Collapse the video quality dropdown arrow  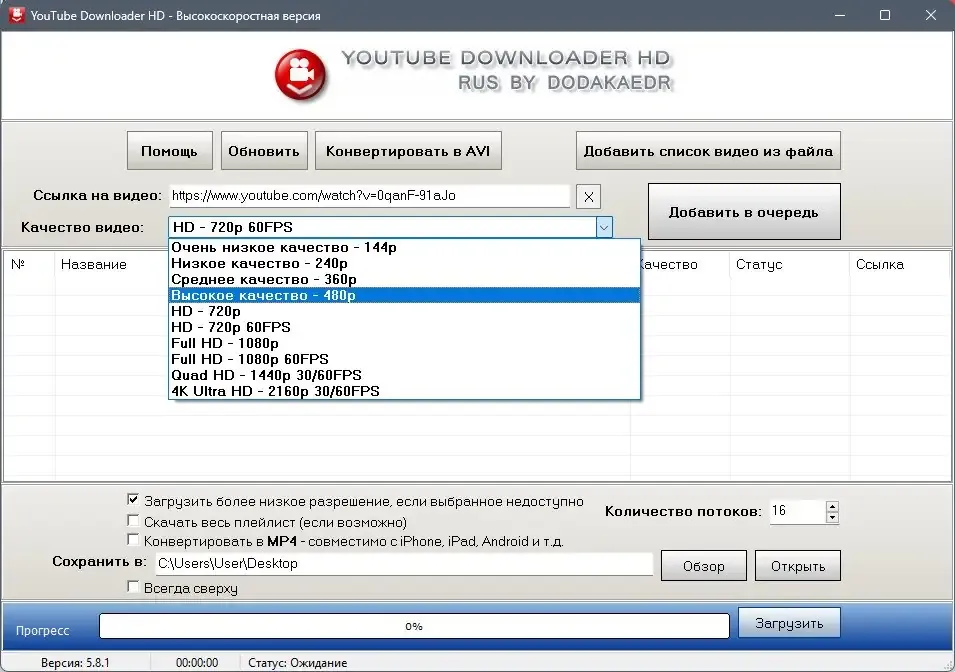pos(603,227)
